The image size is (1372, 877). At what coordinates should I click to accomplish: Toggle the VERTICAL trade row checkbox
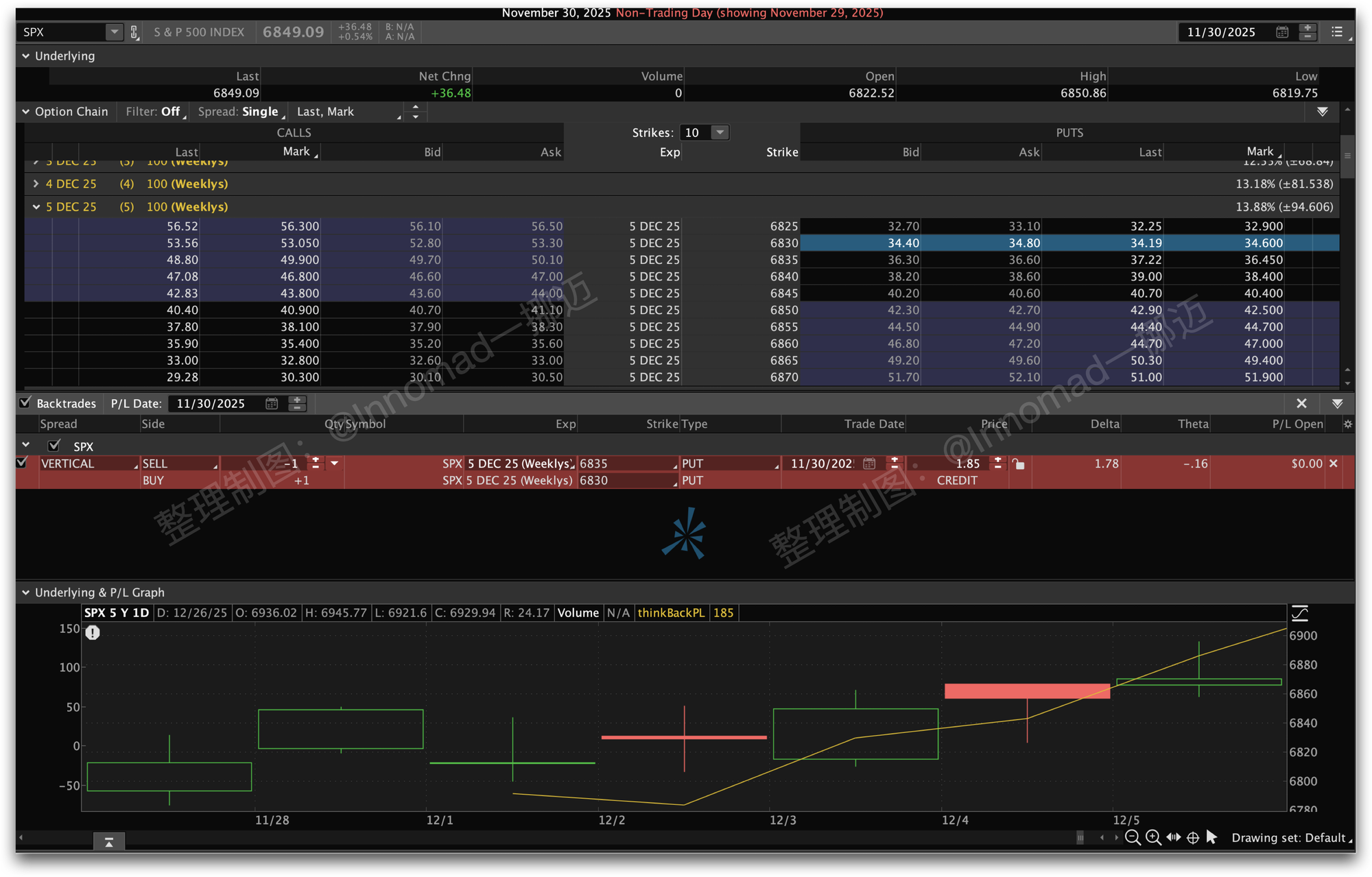[22, 463]
